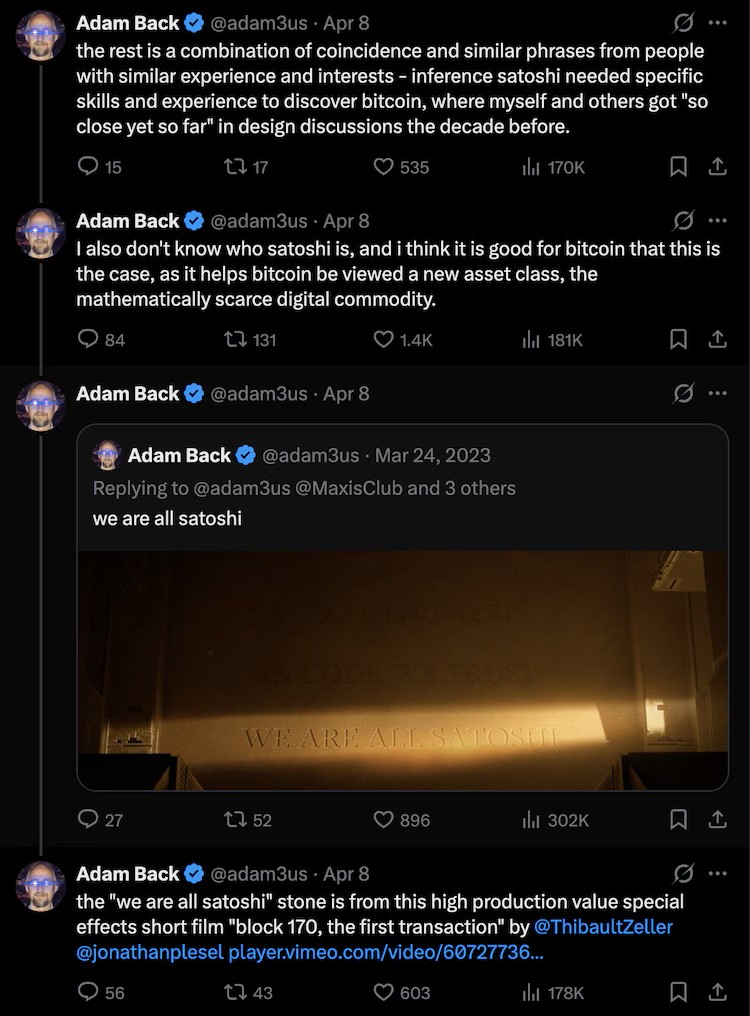Reply to the "so close yet so far" tweet

point(88,167)
